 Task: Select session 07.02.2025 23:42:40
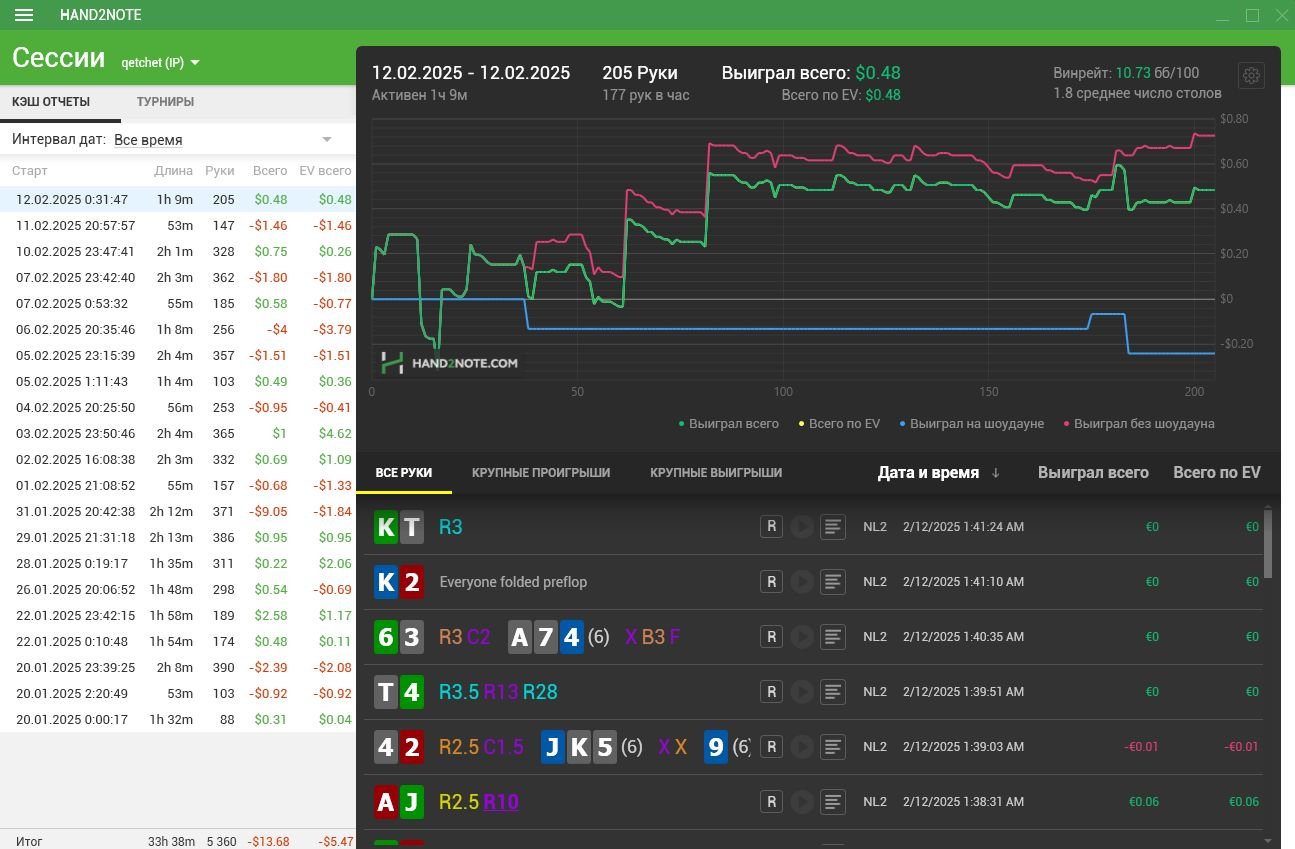178,278
